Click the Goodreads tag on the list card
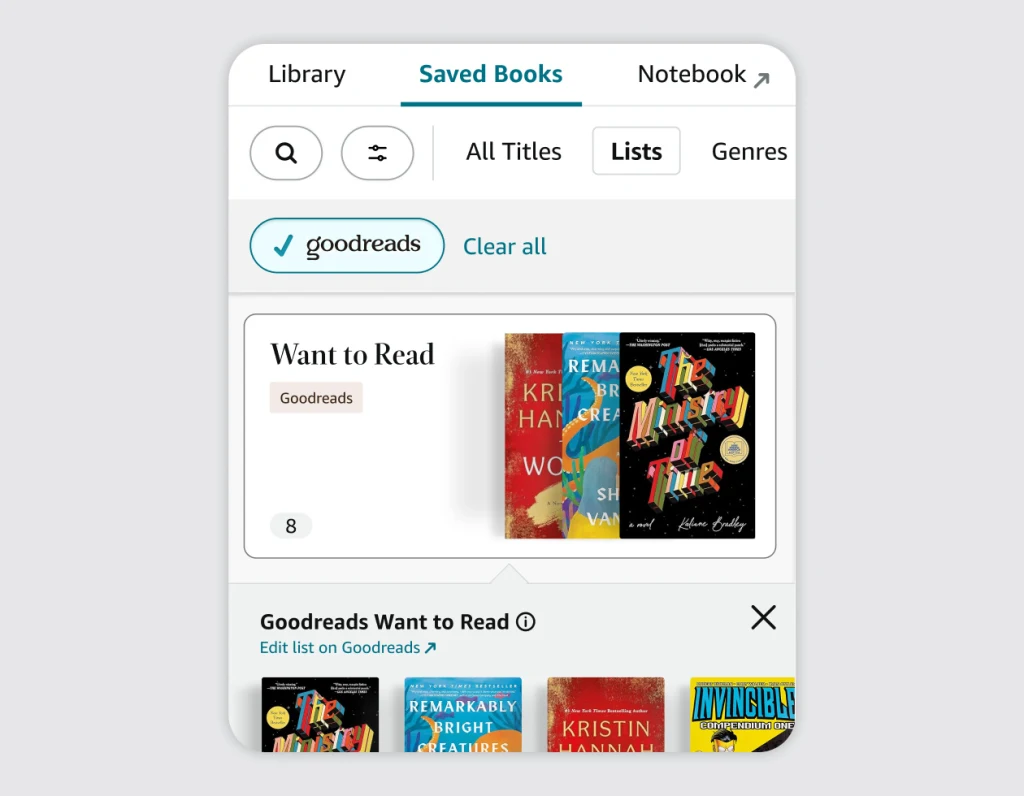This screenshot has height=796, width=1024. click(316, 398)
